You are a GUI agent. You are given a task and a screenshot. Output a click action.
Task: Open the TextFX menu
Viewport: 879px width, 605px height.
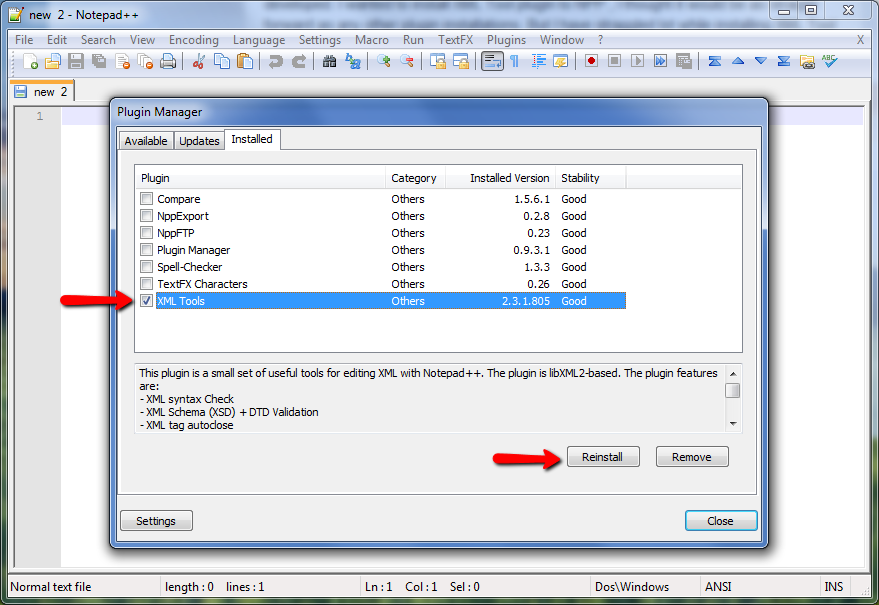click(x=455, y=40)
